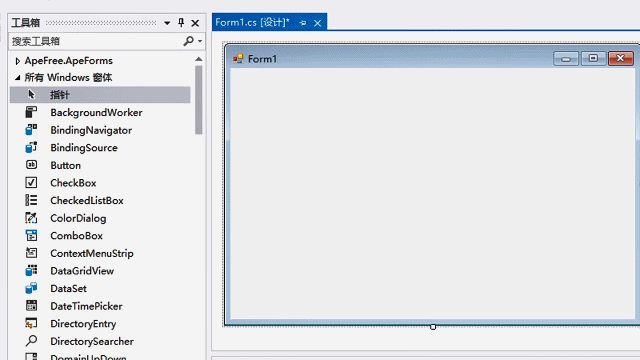This screenshot has height=360, width=640.
Task: Click the toolbox scrollbar up arrow
Action: (199, 60)
